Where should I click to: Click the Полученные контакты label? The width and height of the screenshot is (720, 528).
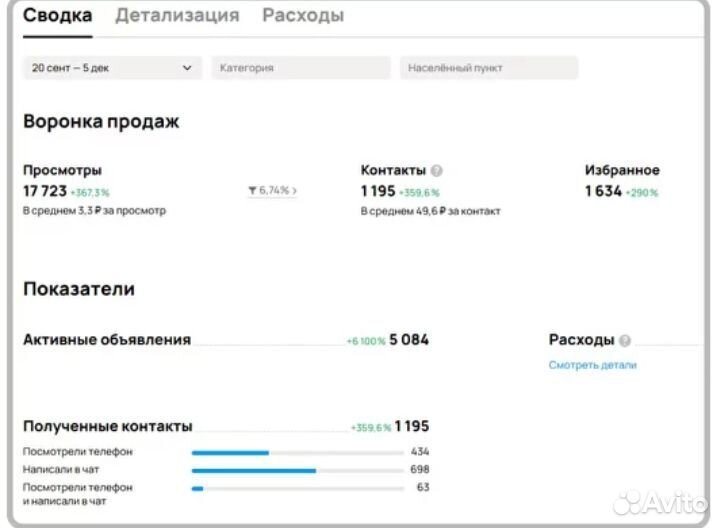[x=108, y=426]
